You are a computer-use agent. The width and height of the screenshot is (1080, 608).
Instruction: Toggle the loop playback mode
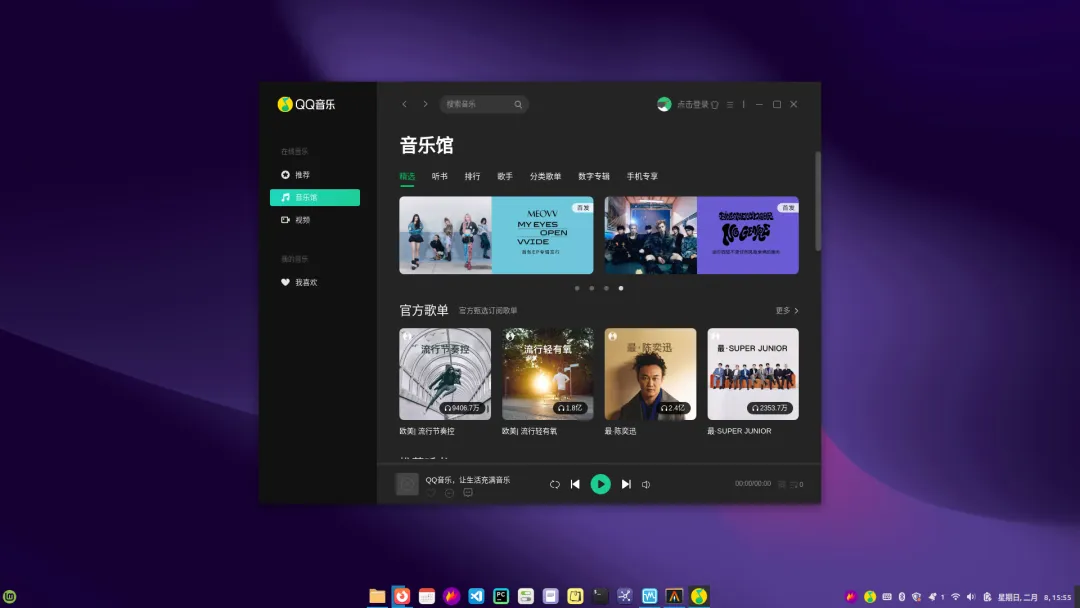coord(554,484)
